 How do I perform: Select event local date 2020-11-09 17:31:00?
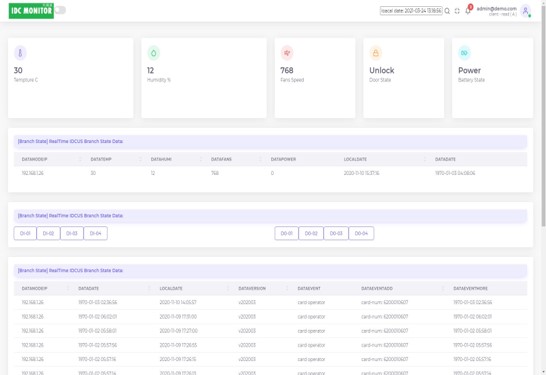[178, 317]
